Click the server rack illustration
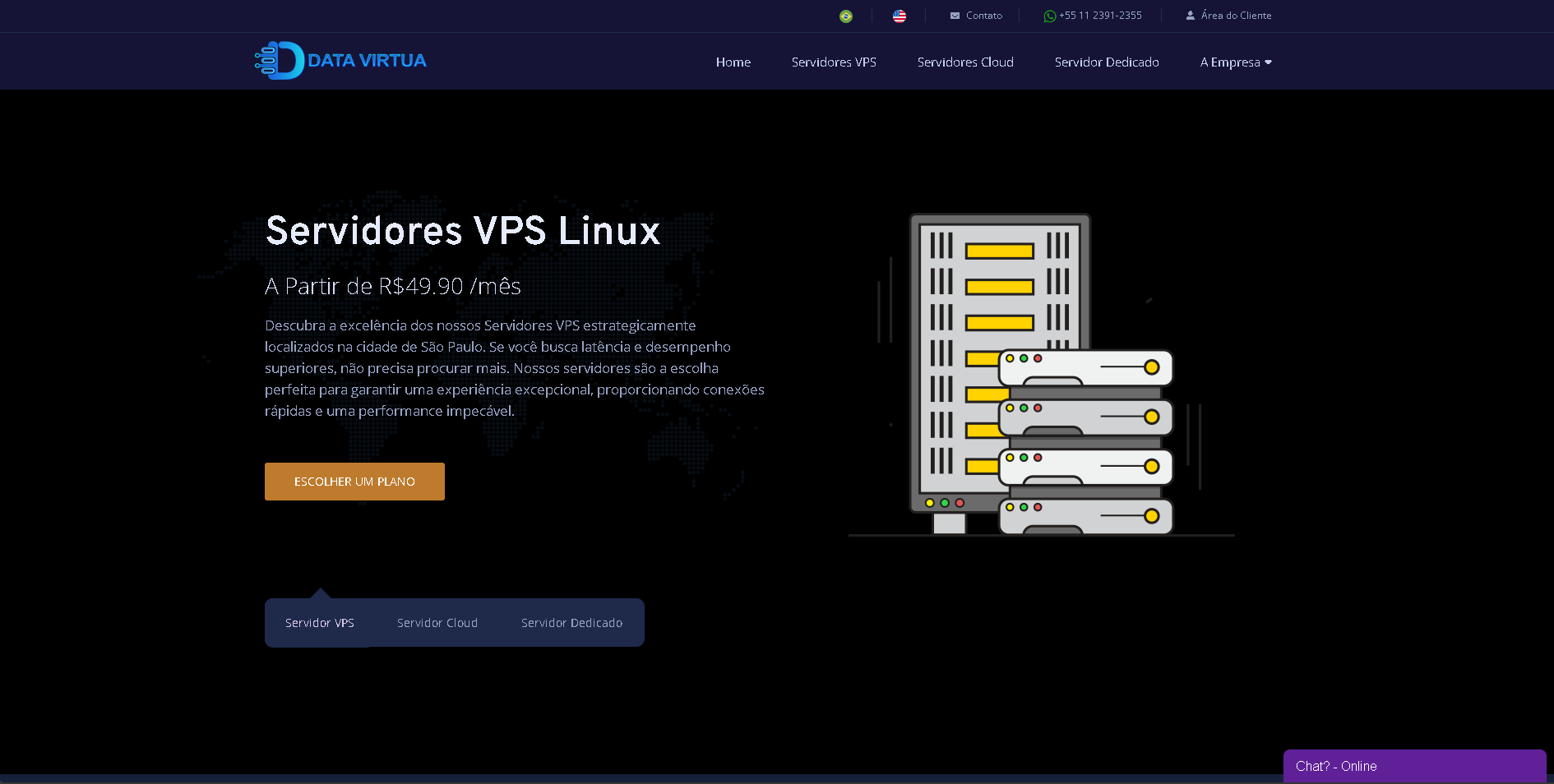This screenshot has height=784, width=1554. pyautogui.click(x=1041, y=375)
